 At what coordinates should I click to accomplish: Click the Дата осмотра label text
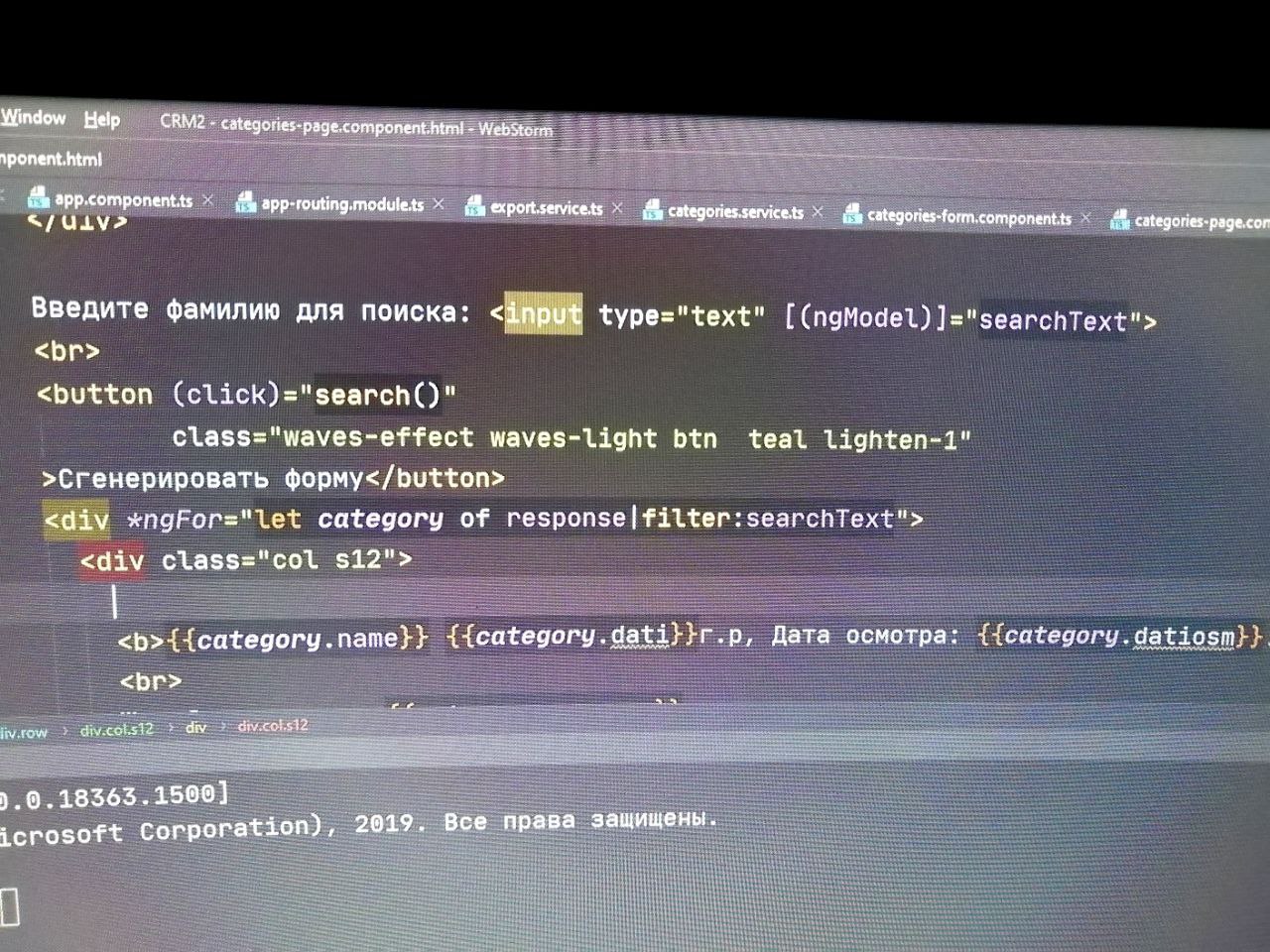point(864,635)
